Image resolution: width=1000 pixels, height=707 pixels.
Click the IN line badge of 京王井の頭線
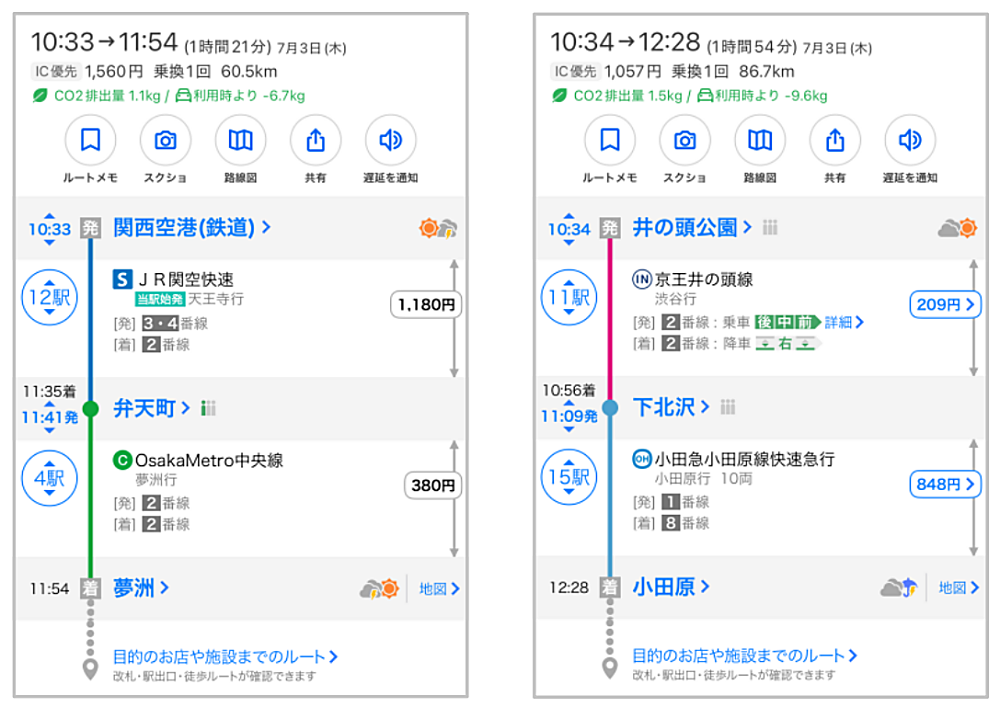(x=642, y=279)
